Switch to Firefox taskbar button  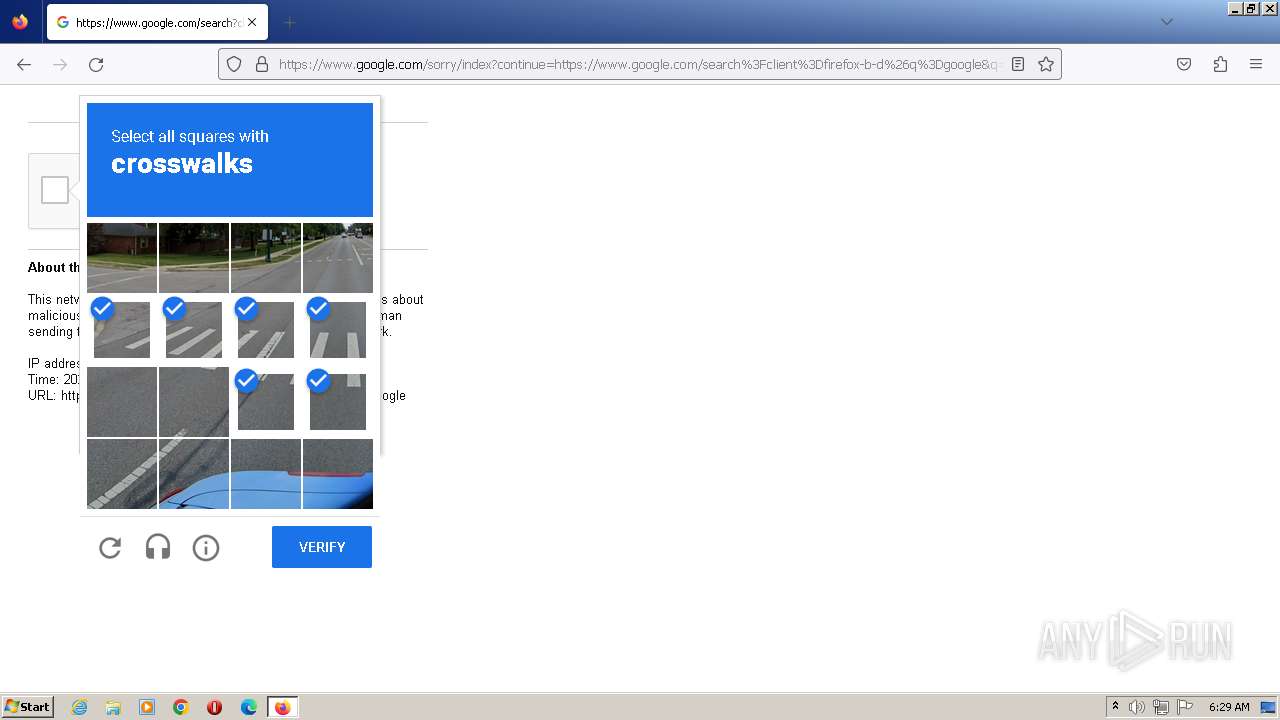coord(283,707)
